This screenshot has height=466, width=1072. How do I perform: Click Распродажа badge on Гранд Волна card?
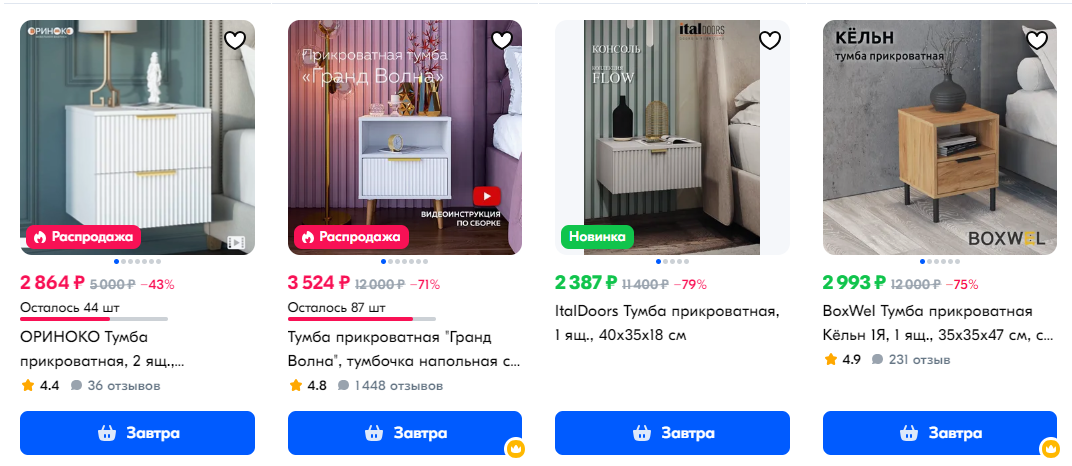click(x=351, y=237)
